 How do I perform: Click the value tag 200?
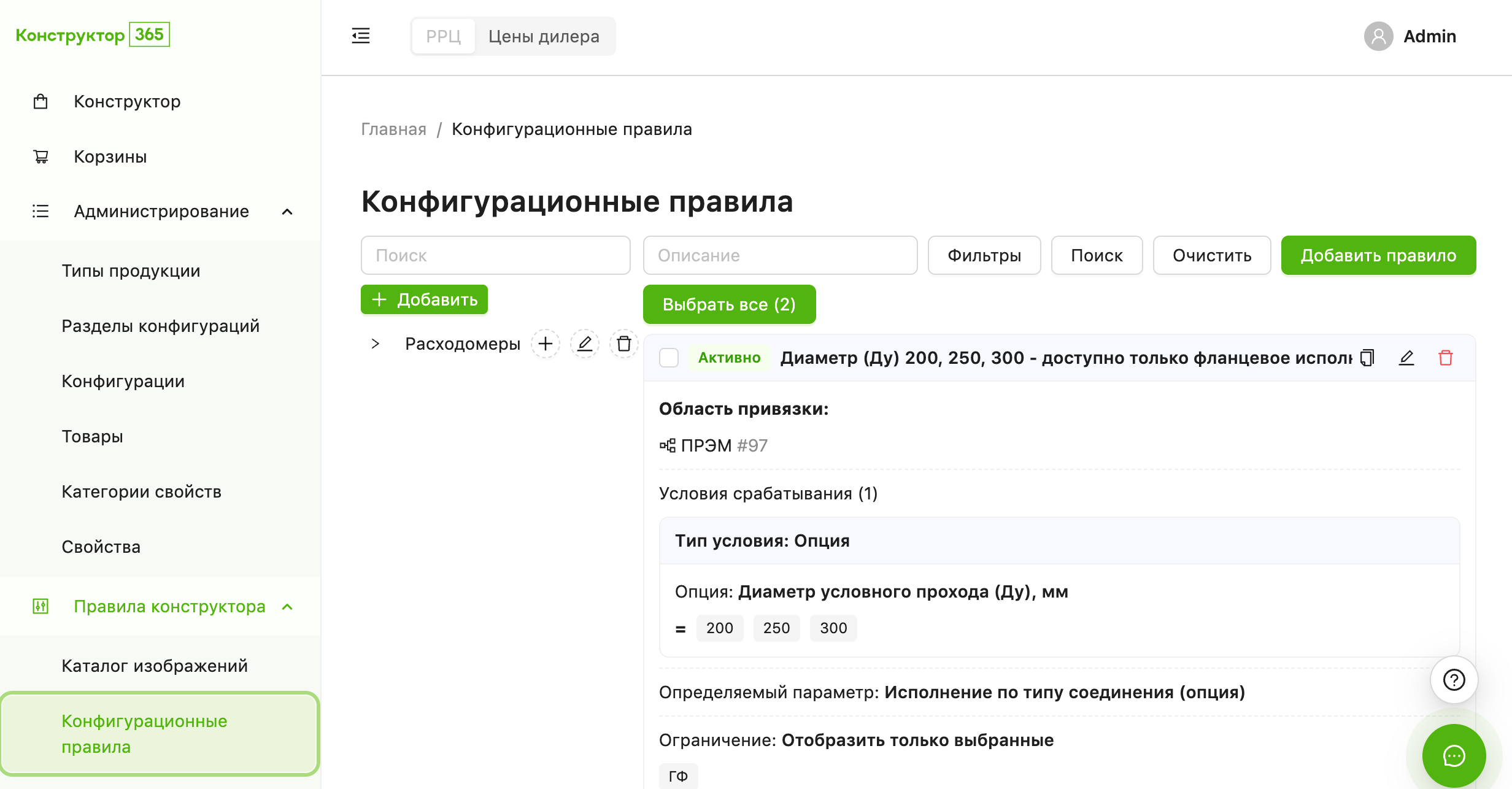pyautogui.click(x=720, y=628)
